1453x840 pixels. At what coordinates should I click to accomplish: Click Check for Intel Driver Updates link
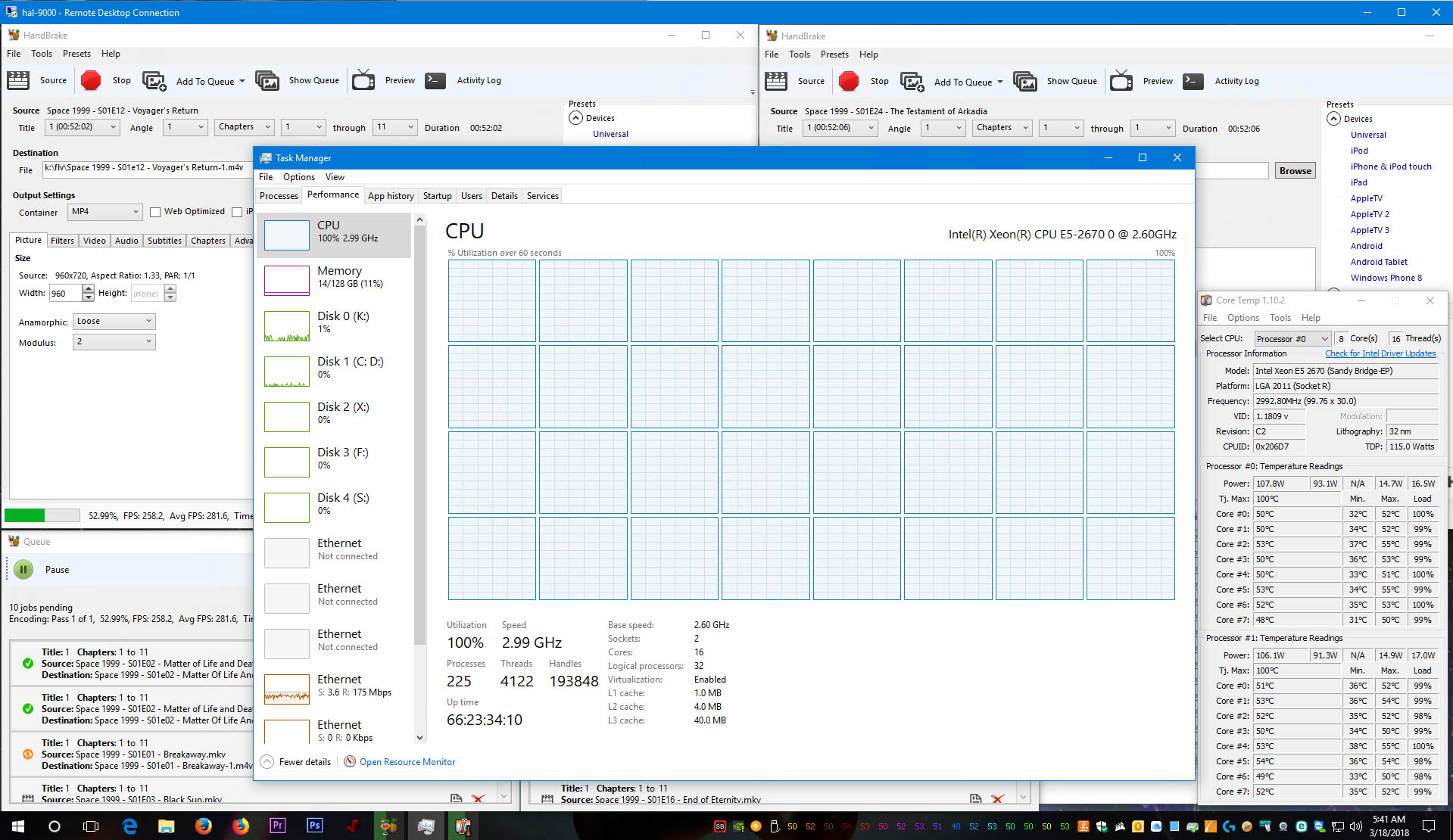click(x=1380, y=353)
